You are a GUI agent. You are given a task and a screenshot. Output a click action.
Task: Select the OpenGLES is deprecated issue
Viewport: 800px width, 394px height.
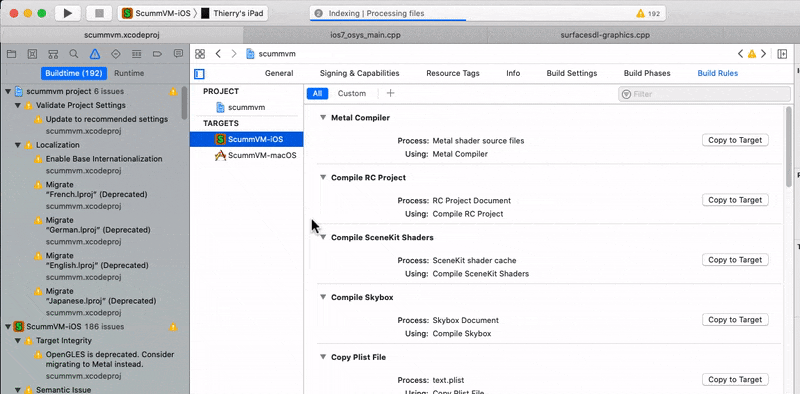[110, 359]
